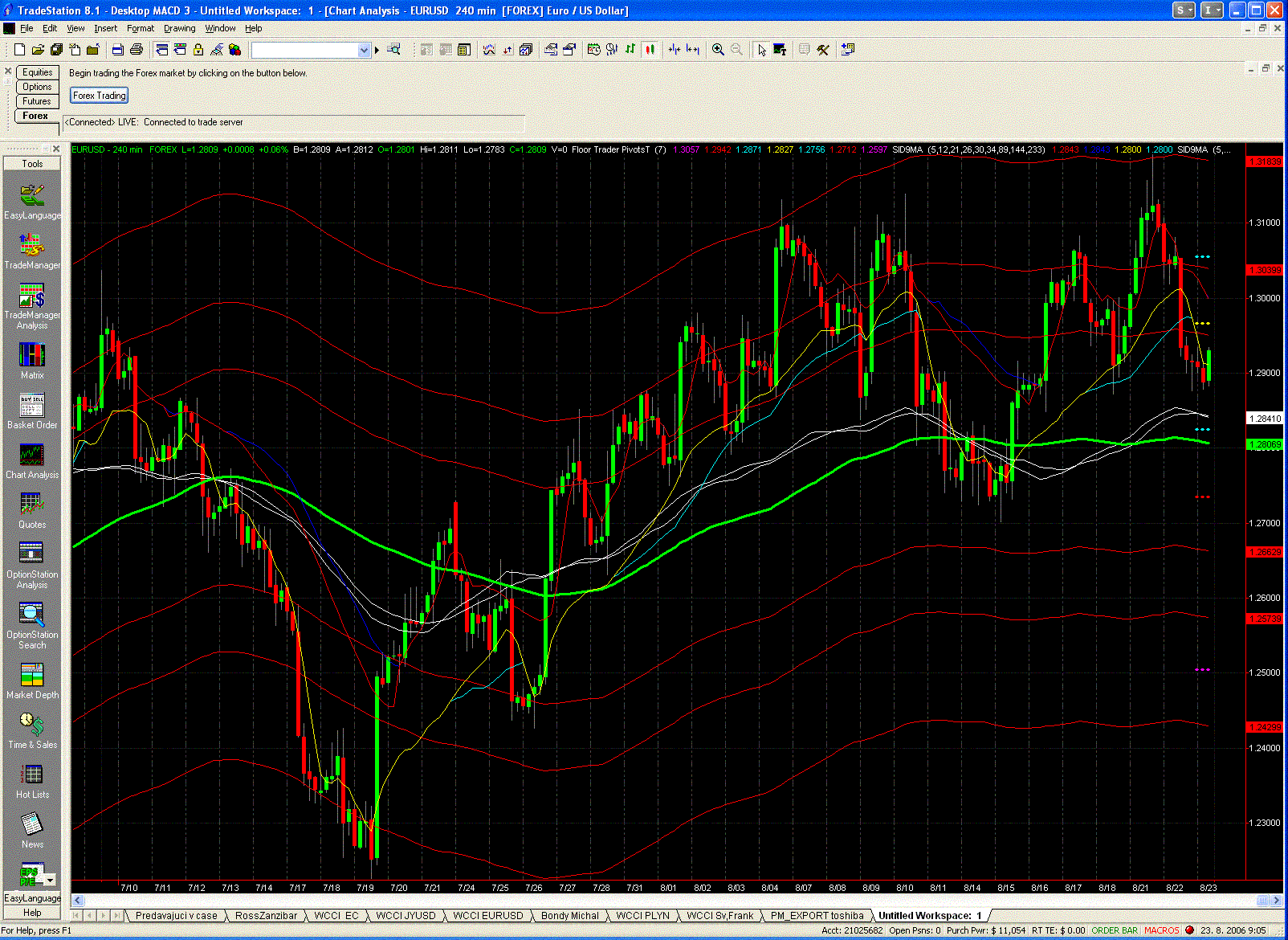The height and width of the screenshot is (940, 1288).
Task: Click the padlock toolbar icon
Action: tap(198, 50)
